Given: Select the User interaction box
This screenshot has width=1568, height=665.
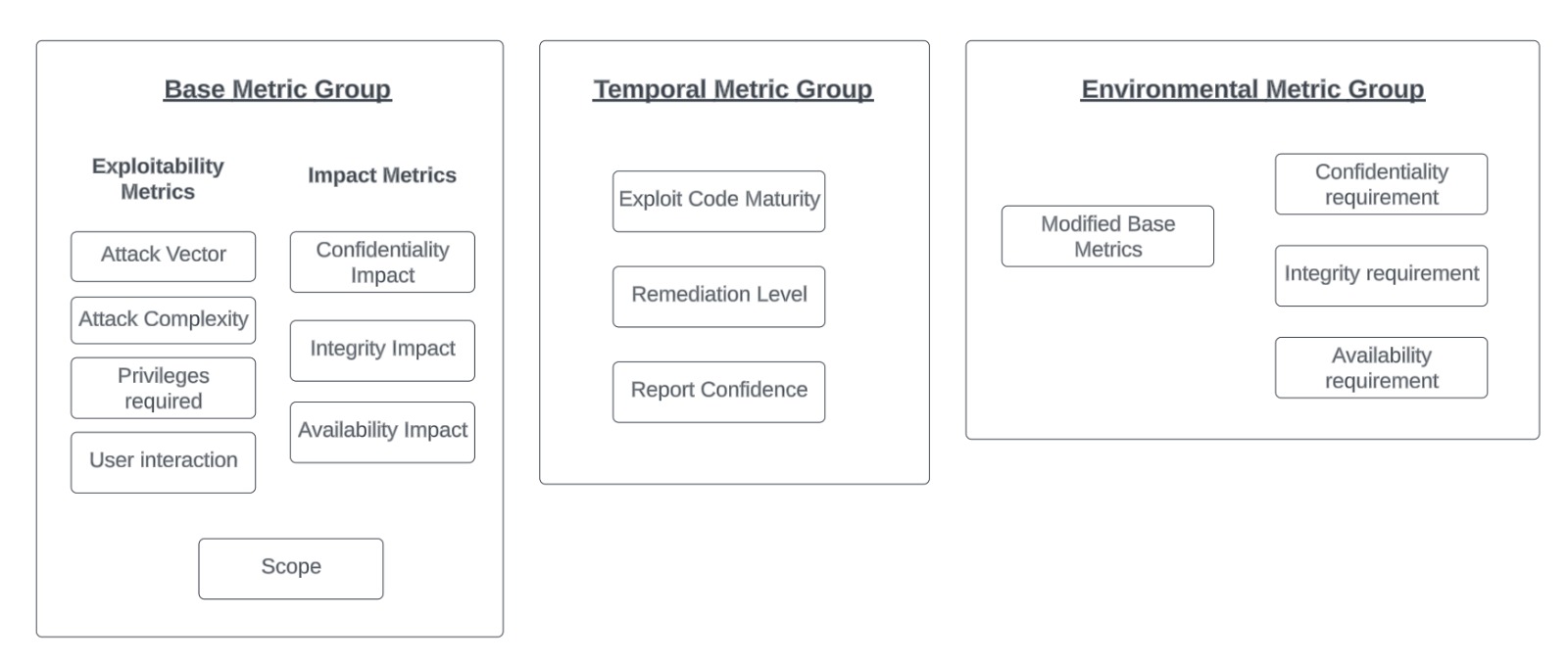Looking at the screenshot, I should coord(163,462).
